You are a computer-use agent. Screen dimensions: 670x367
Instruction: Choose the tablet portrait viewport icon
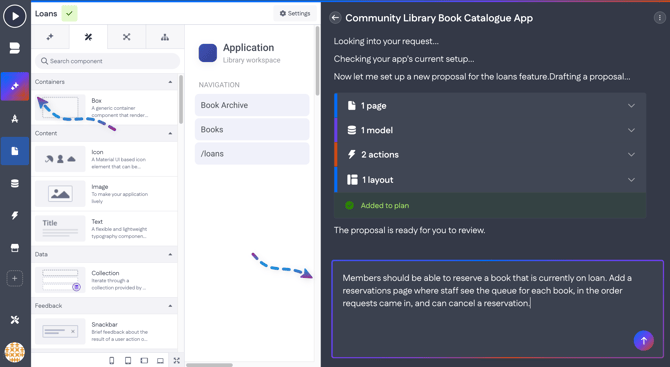pyautogui.click(x=128, y=361)
